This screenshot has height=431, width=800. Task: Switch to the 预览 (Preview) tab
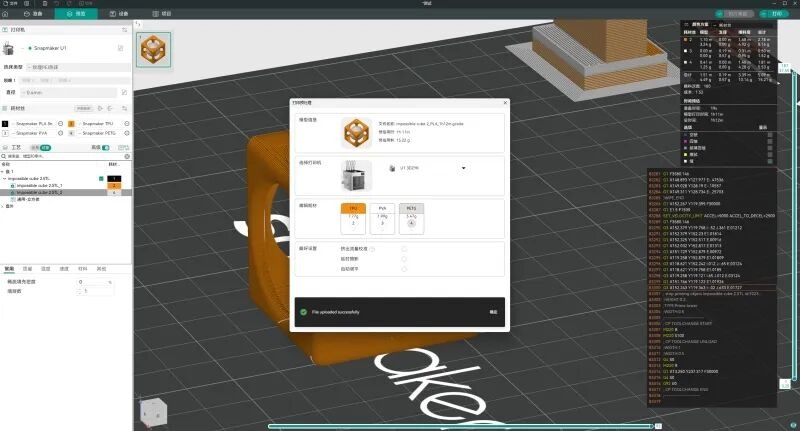[78, 15]
